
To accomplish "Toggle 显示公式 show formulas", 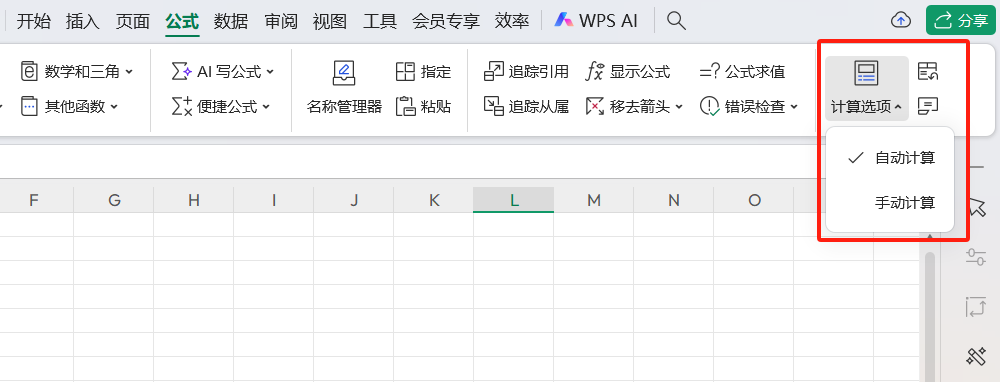I will point(628,71).
